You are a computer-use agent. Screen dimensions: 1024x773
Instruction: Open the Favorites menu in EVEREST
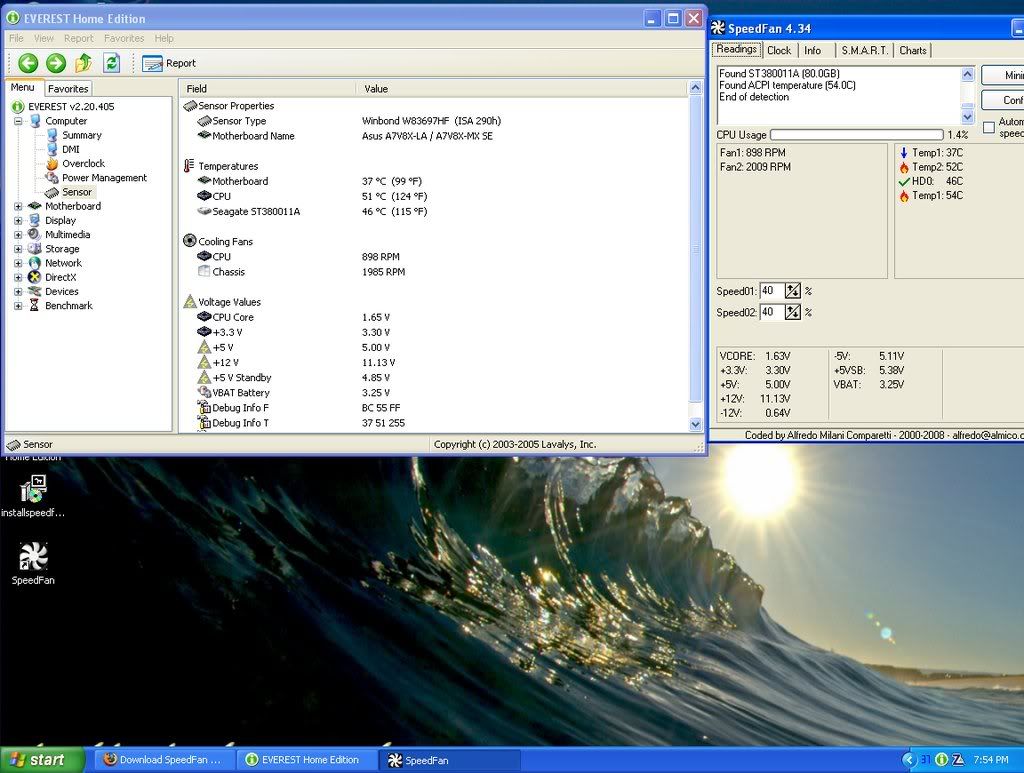click(x=124, y=39)
